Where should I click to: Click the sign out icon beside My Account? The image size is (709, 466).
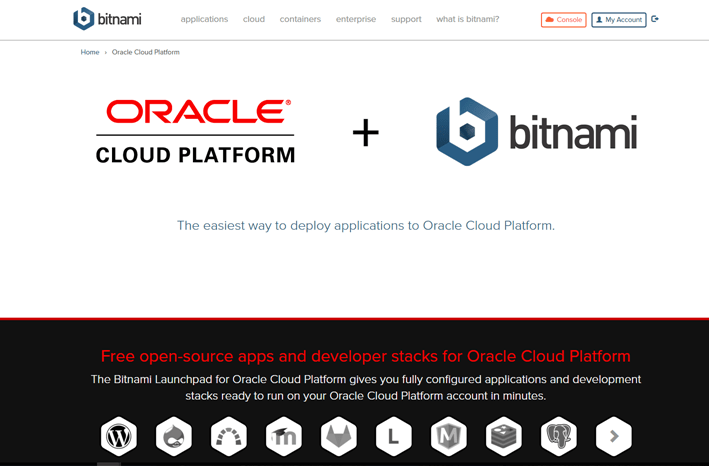pyautogui.click(x=656, y=19)
